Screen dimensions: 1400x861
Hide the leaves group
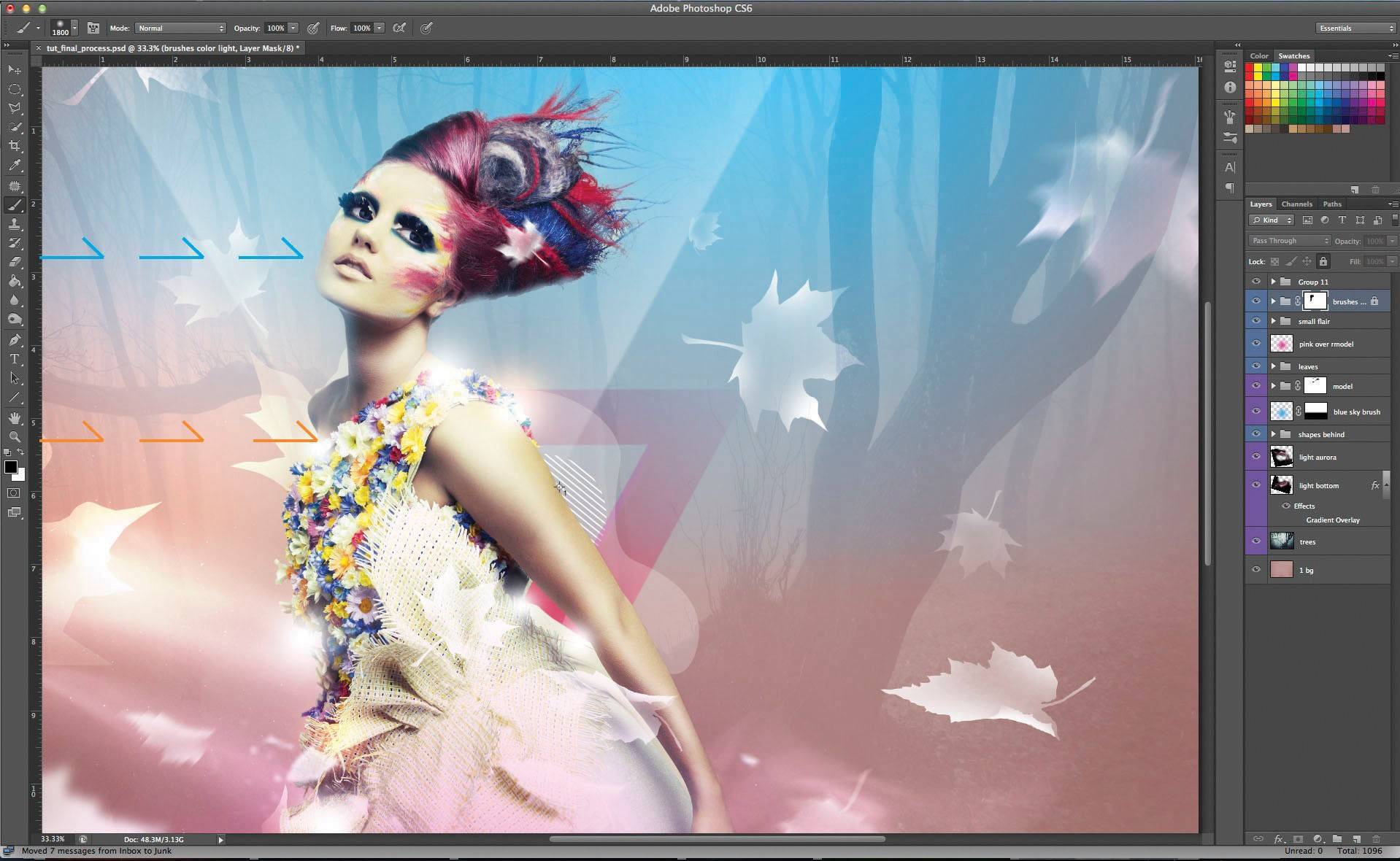coord(1256,366)
